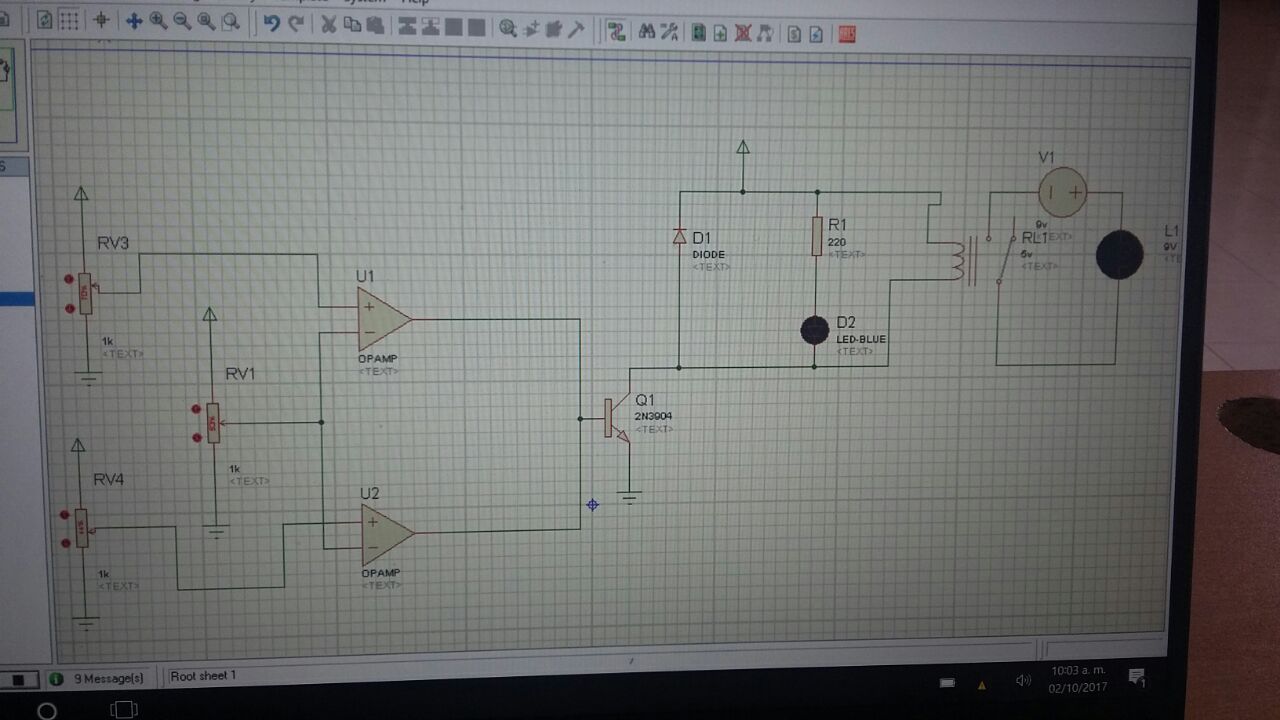Click the upper red dot on RV1

tap(196, 409)
